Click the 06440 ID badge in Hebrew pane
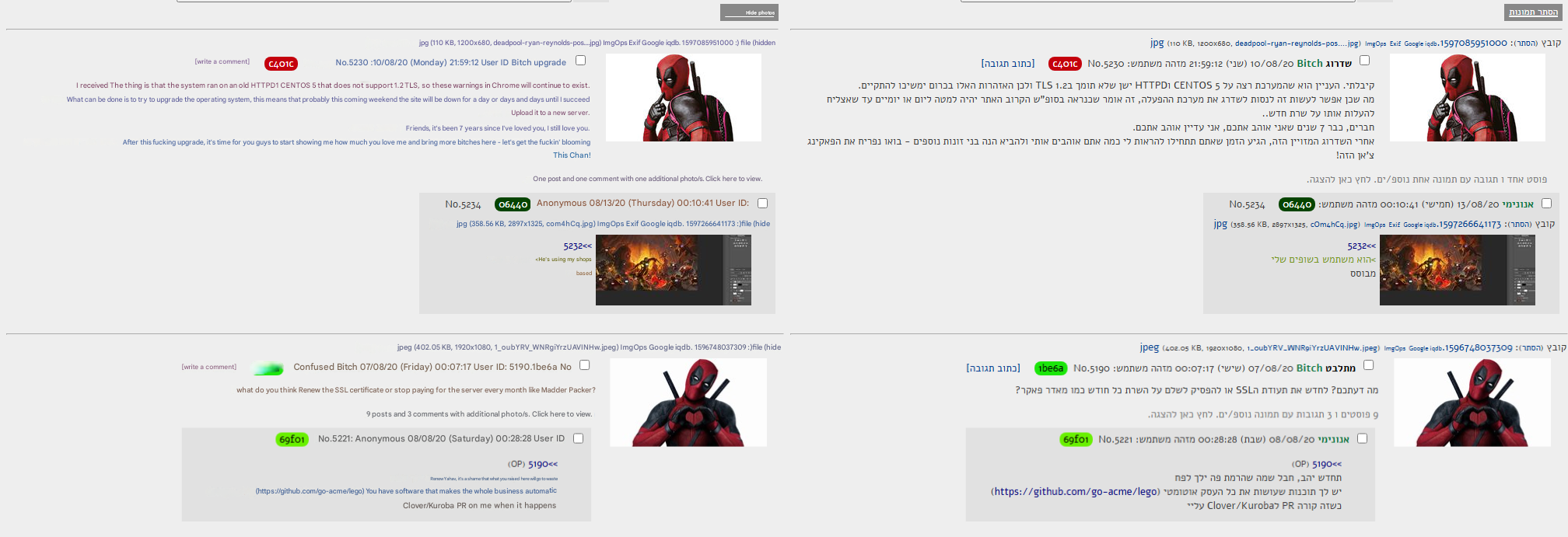 (x=1297, y=204)
